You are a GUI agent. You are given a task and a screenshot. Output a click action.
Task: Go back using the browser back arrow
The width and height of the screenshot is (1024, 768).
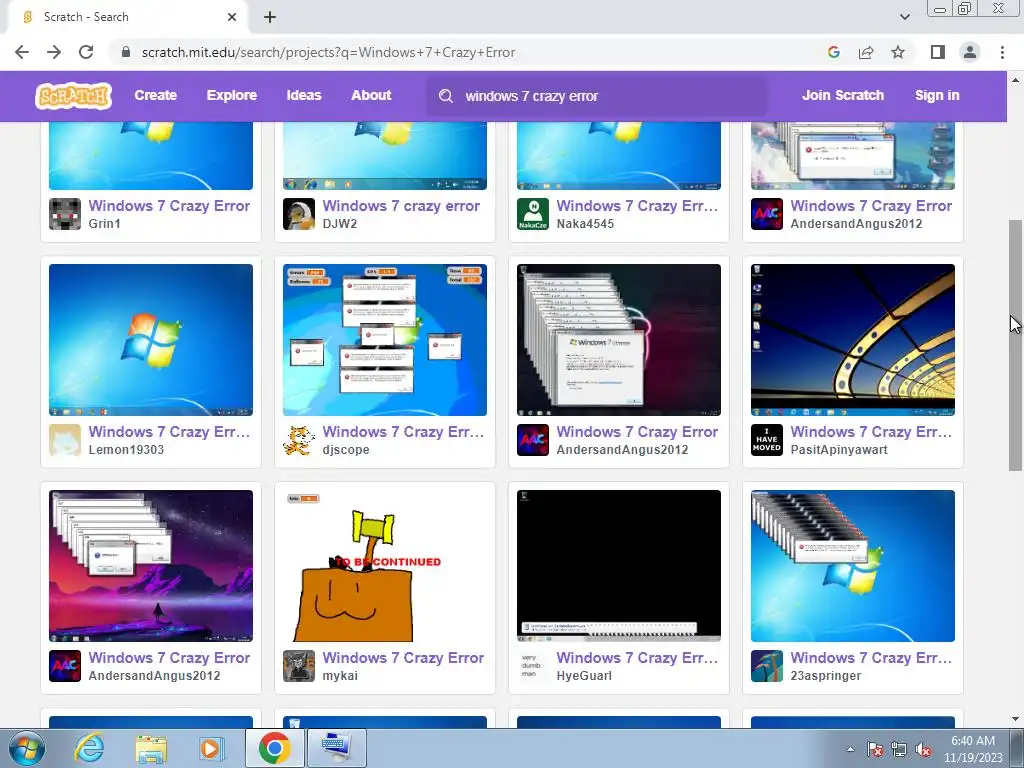point(22,52)
